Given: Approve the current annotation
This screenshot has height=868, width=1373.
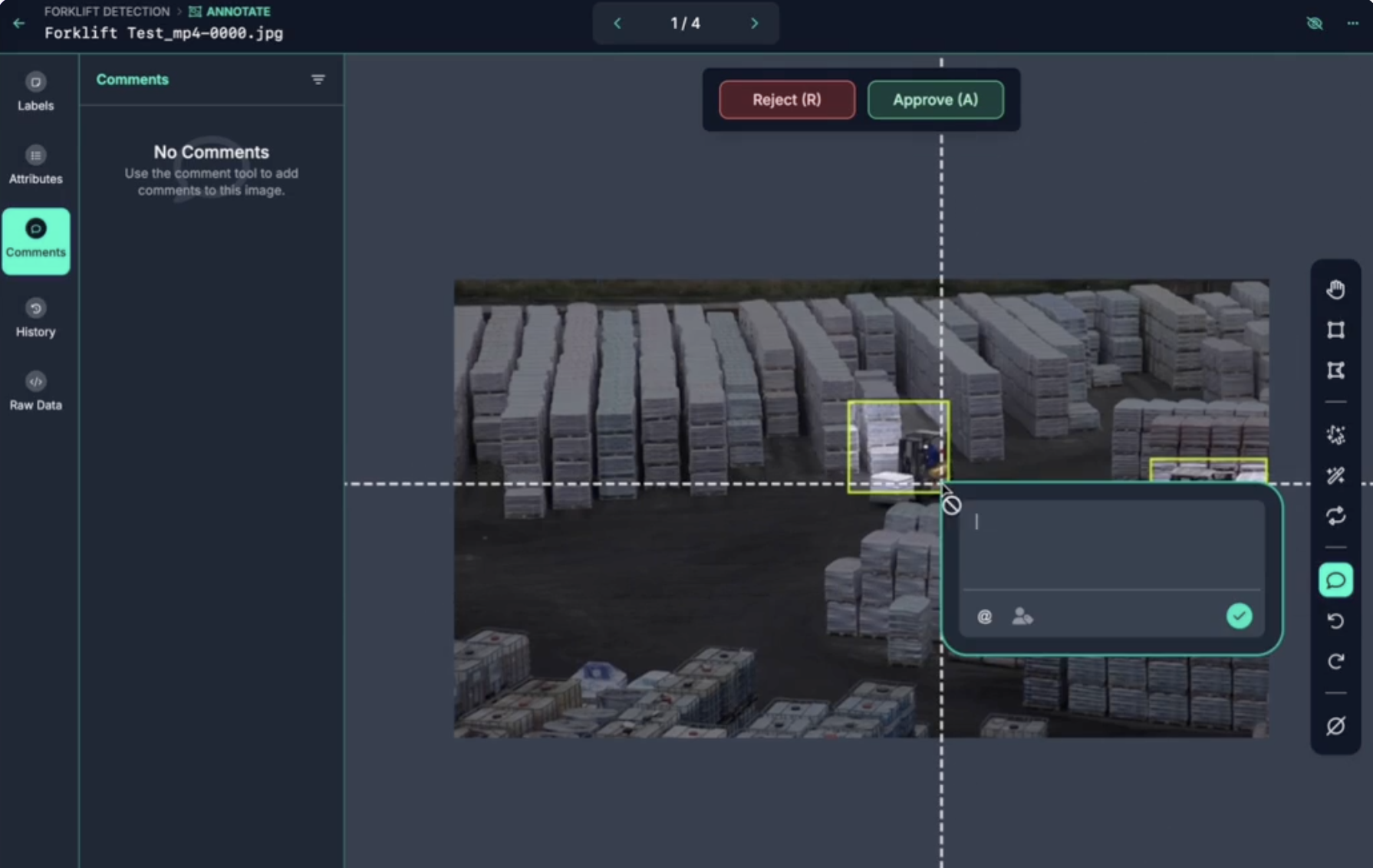Looking at the screenshot, I should coord(935,100).
